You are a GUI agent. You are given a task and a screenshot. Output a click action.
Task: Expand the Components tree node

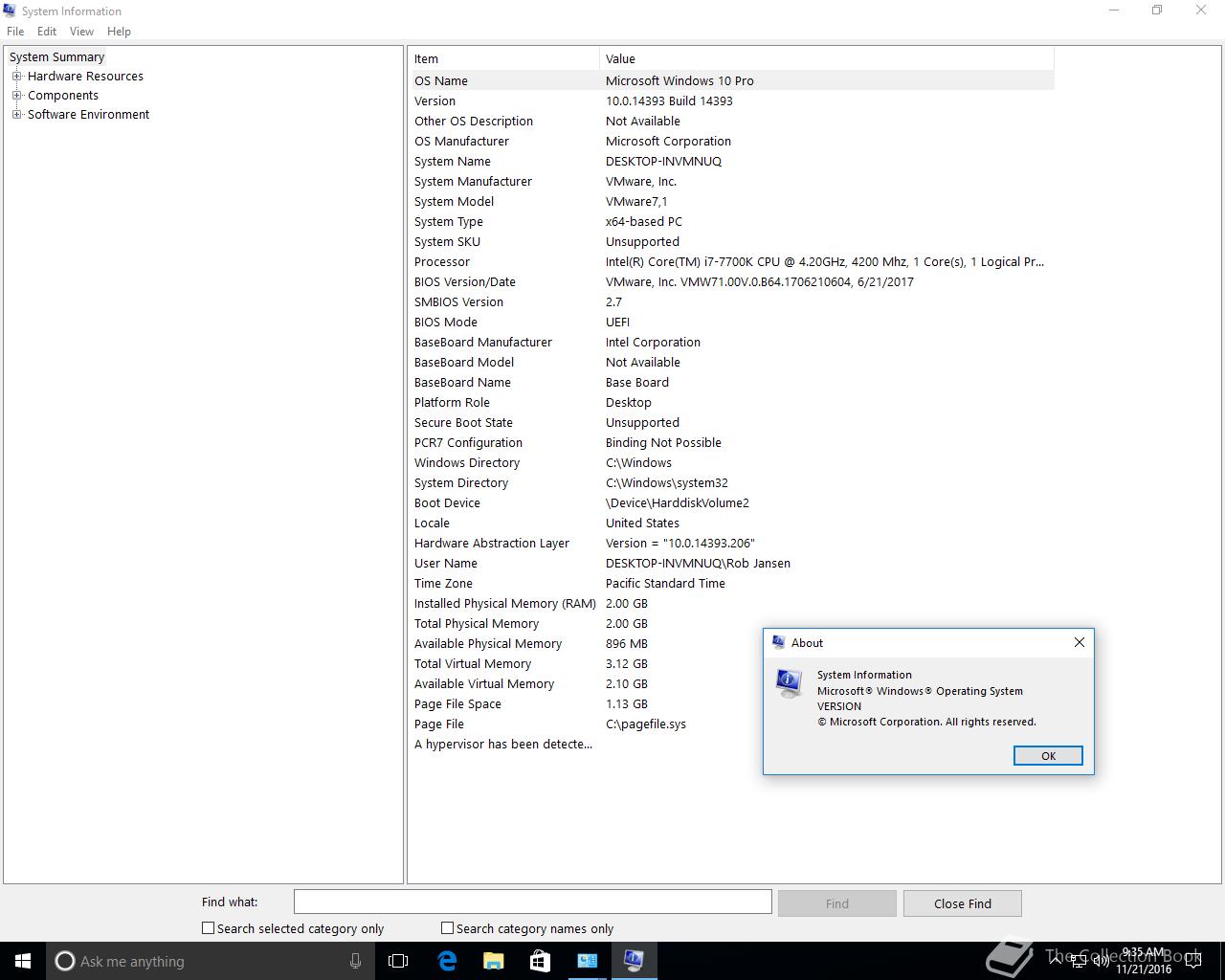pos(16,95)
